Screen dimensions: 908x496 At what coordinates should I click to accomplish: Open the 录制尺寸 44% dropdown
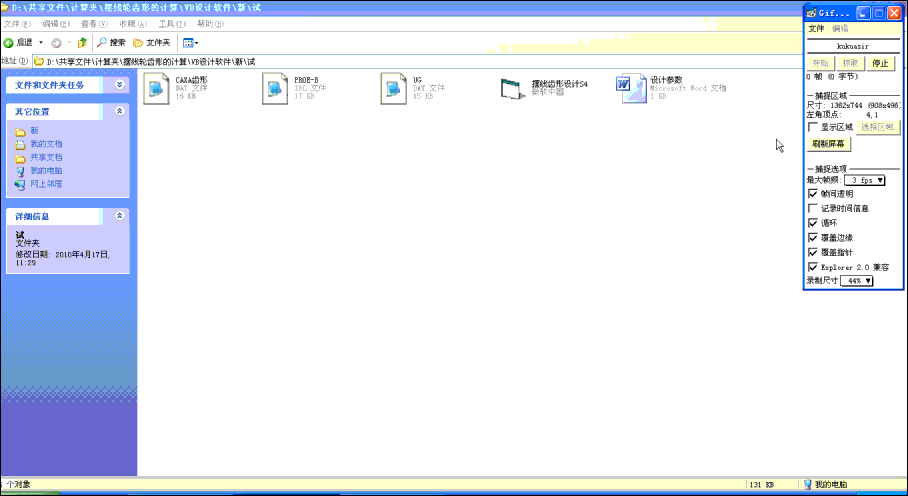coord(856,281)
